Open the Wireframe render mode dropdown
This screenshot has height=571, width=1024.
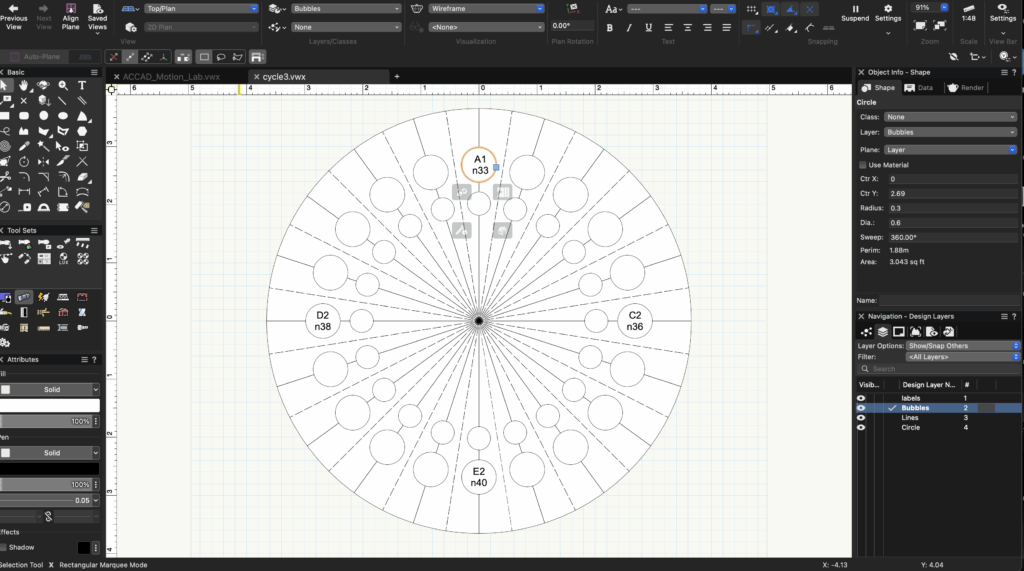coord(486,8)
